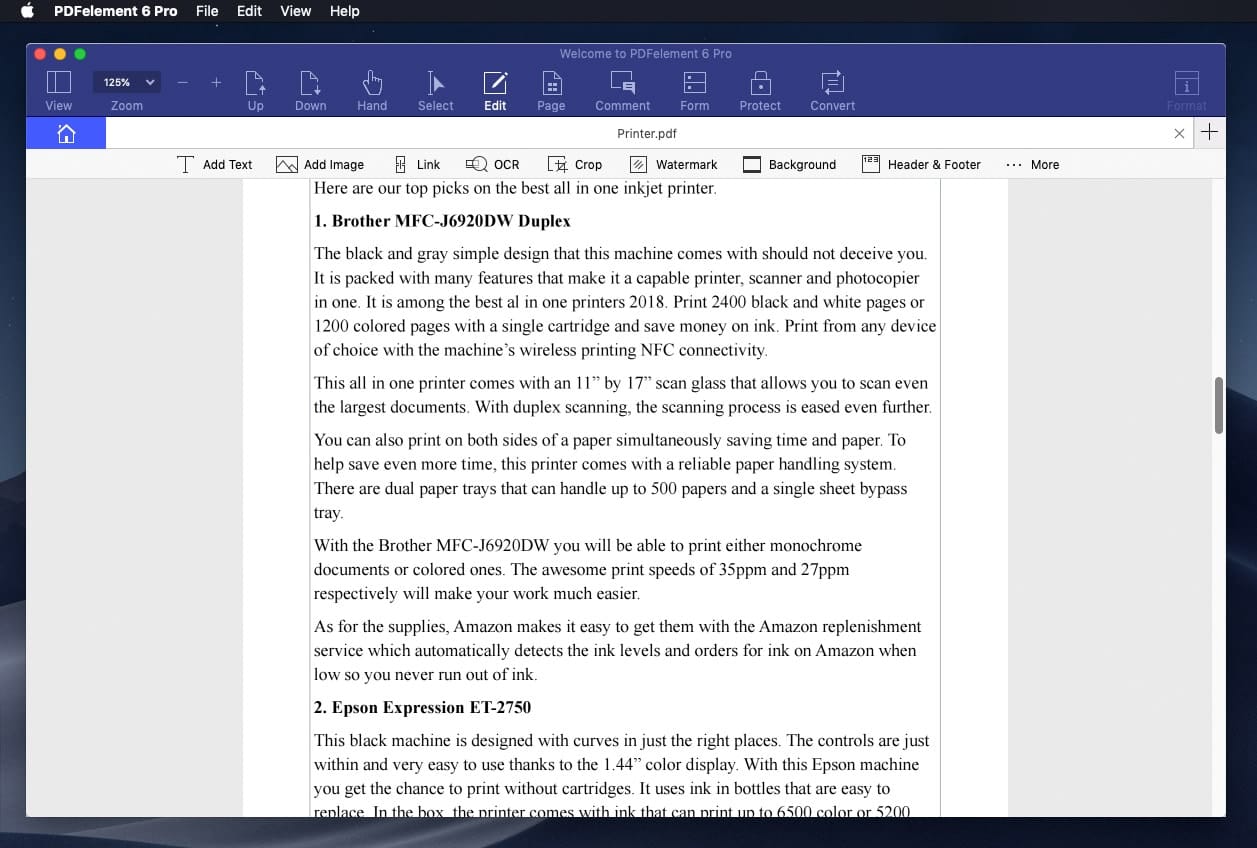Screen dimensions: 1257x848
Task: Click paragraph starting "With the Brother MFC-J6920DW"
Action: (x=588, y=569)
